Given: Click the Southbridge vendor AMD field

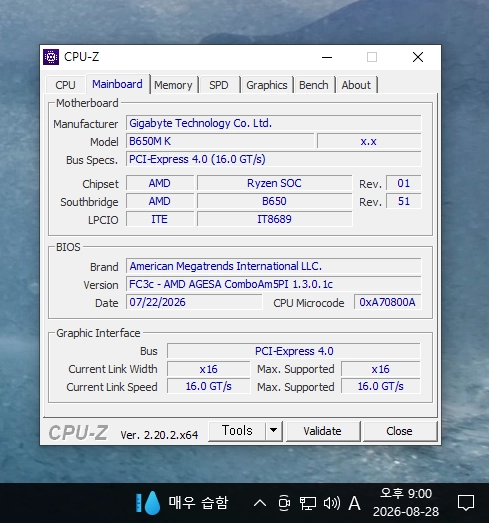Looking at the screenshot, I should point(160,201).
